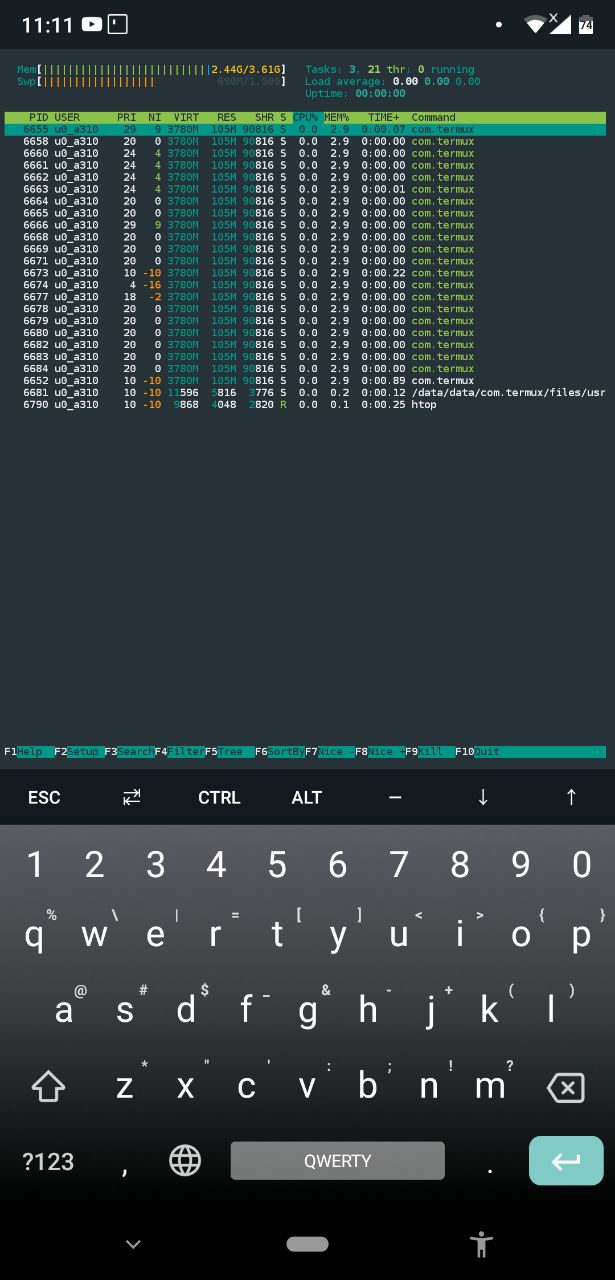The width and height of the screenshot is (615, 1280).
Task: Select F6 SortBy in htop function bar
Action: coord(280,752)
